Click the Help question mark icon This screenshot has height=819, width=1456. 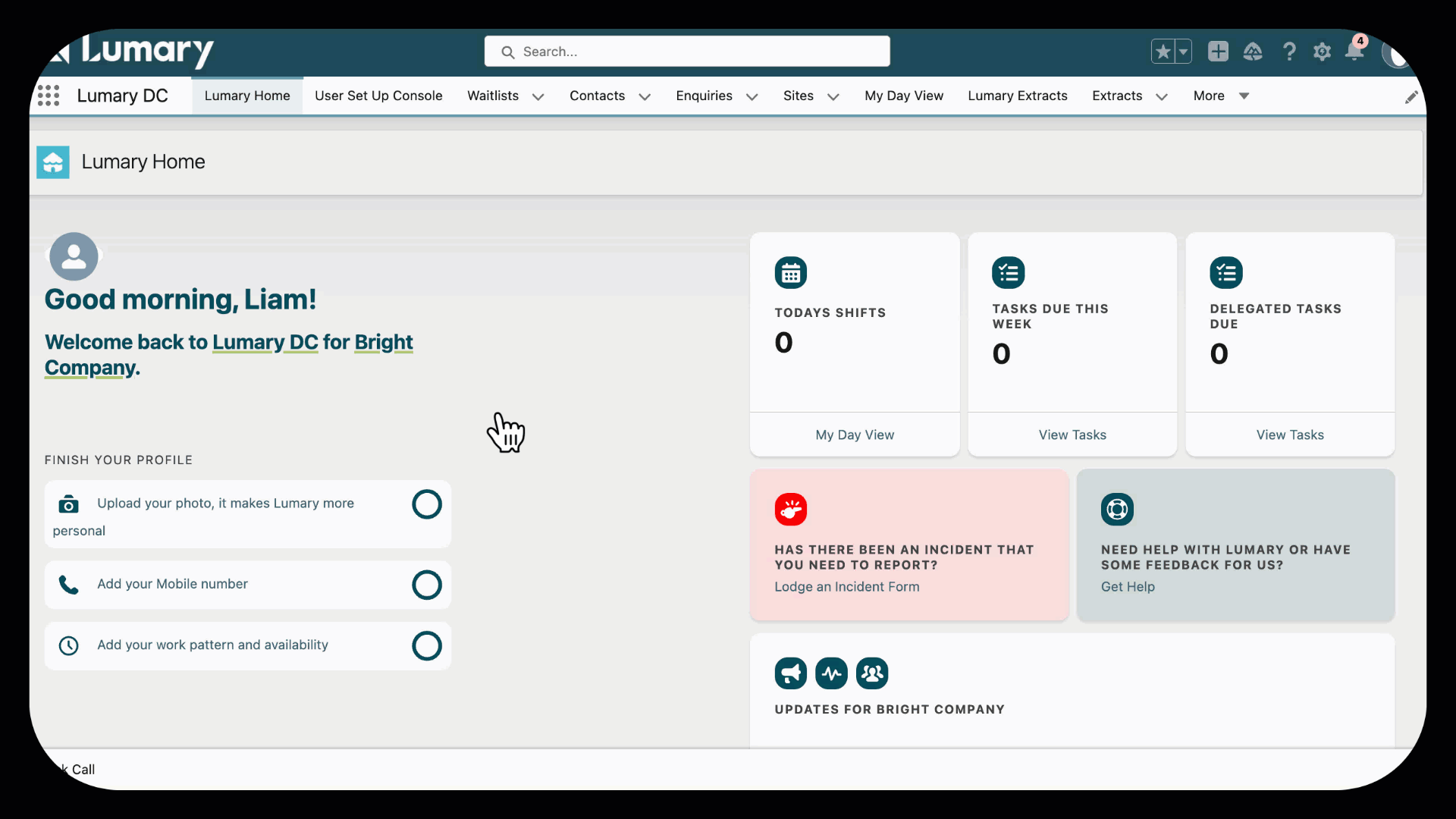1288,52
